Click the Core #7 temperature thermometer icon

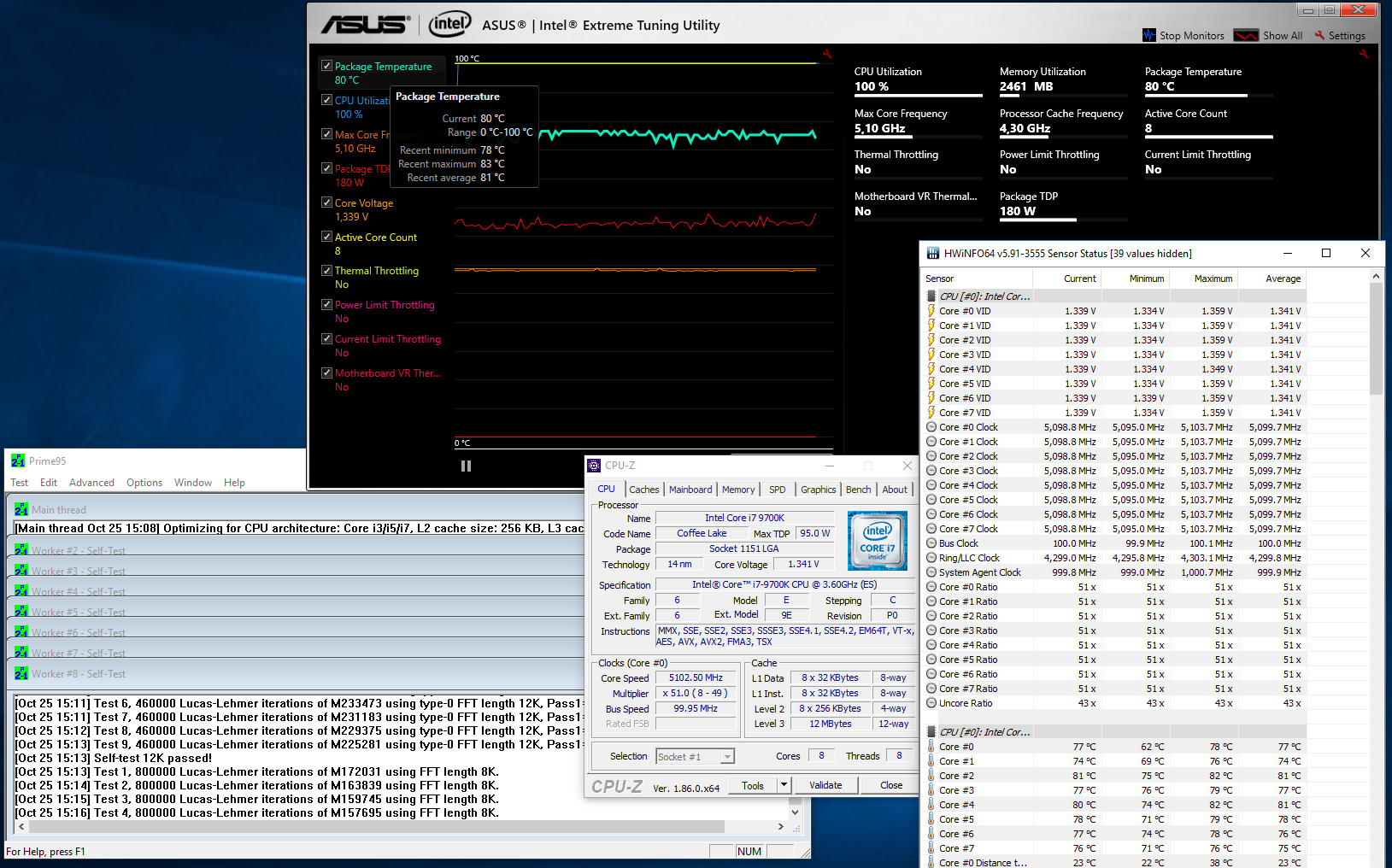click(931, 848)
